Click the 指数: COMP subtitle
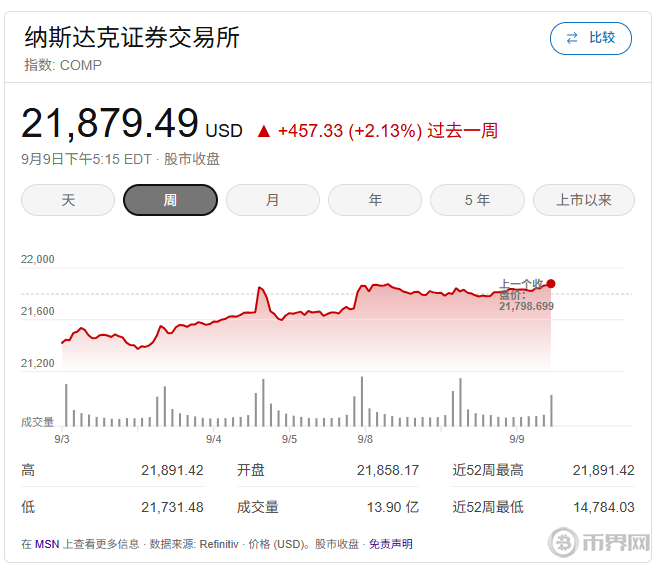The height and width of the screenshot is (570, 661). pyautogui.click(x=63, y=65)
